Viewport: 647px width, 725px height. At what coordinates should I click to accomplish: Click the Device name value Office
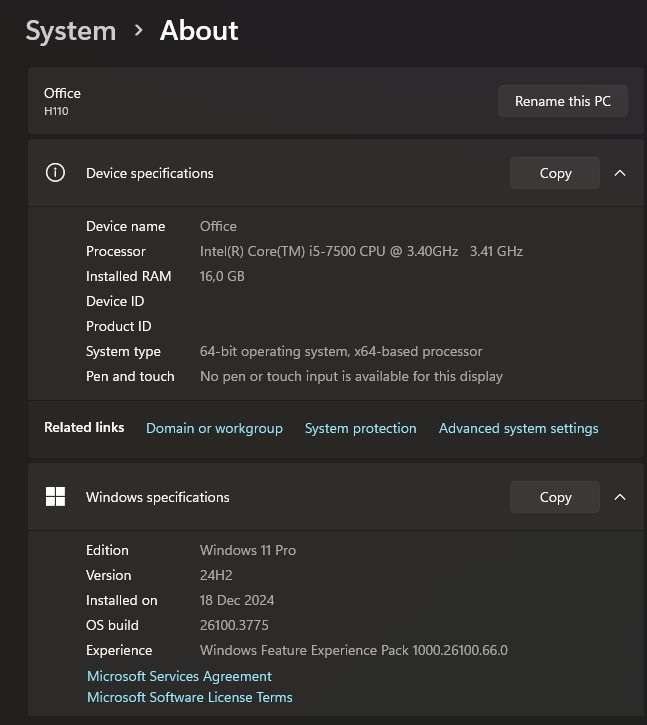pyautogui.click(x=218, y=226)
